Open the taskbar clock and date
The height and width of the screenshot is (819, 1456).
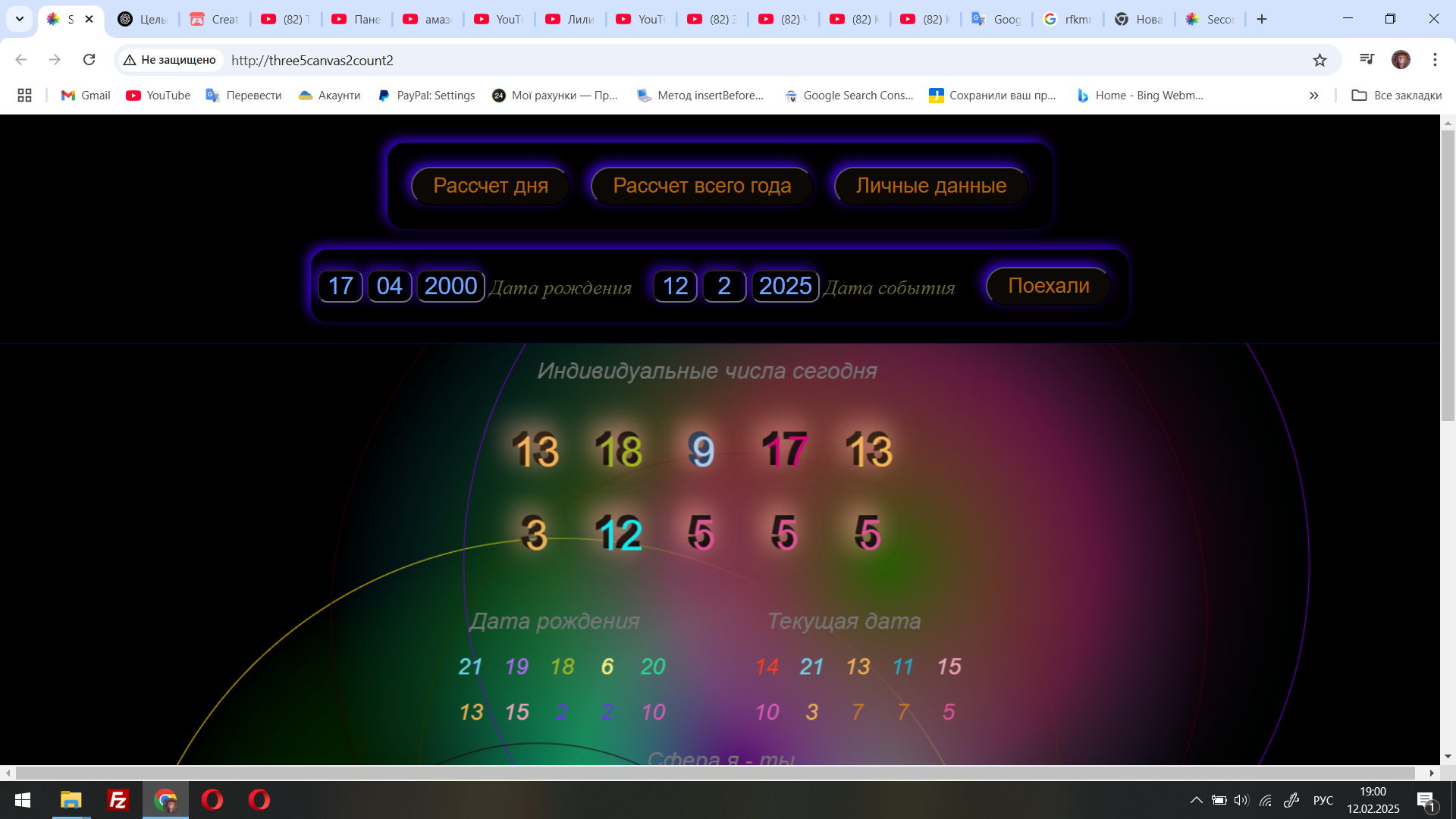click(x=1373, y=800)
